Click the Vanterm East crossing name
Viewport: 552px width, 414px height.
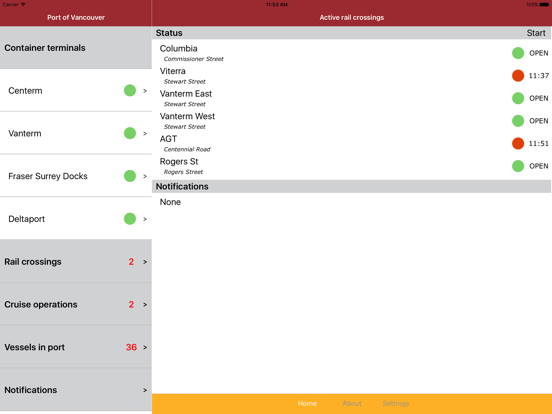pos(186,94)
